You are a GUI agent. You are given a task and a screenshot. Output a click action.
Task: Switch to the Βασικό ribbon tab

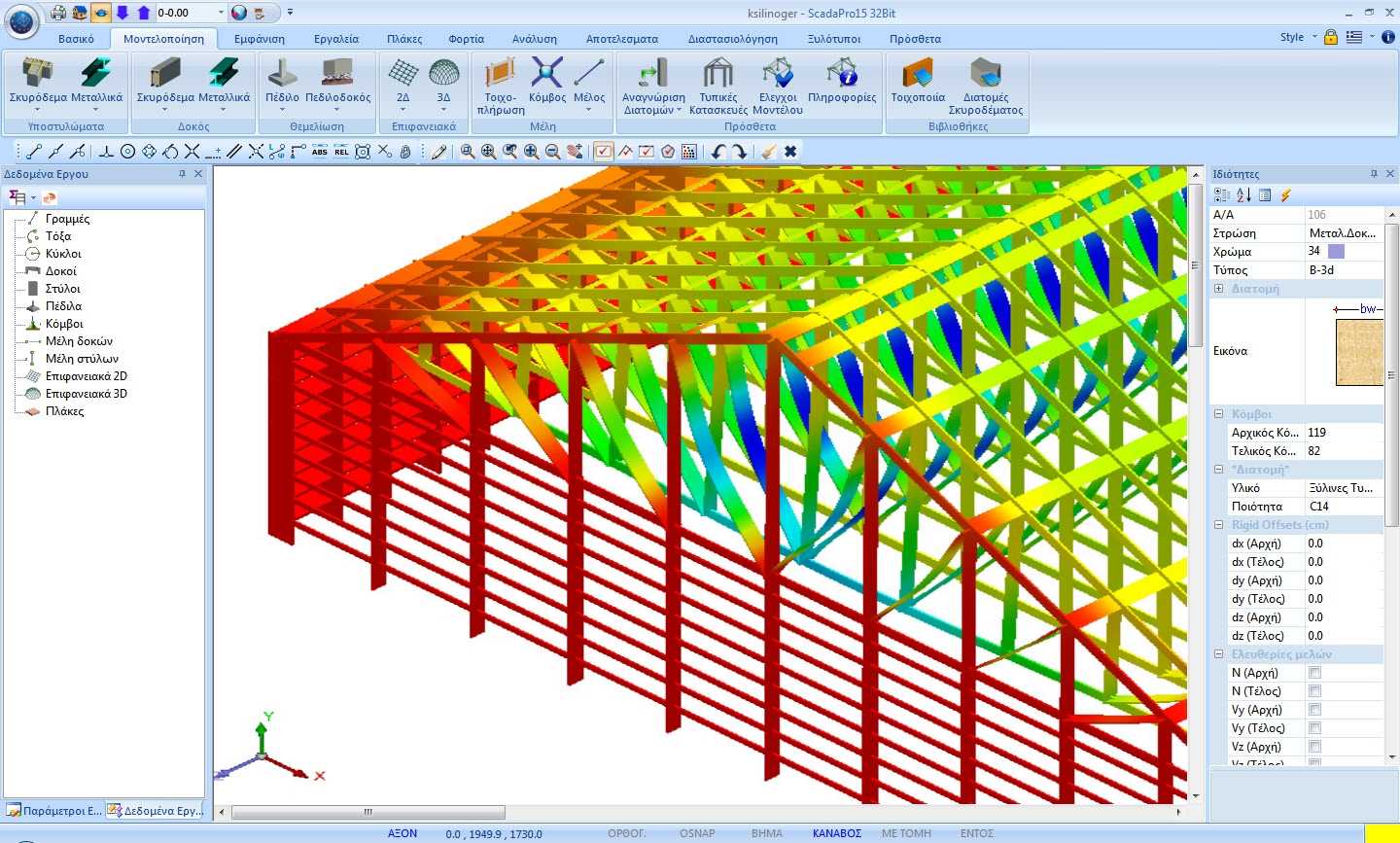(76, 39)
